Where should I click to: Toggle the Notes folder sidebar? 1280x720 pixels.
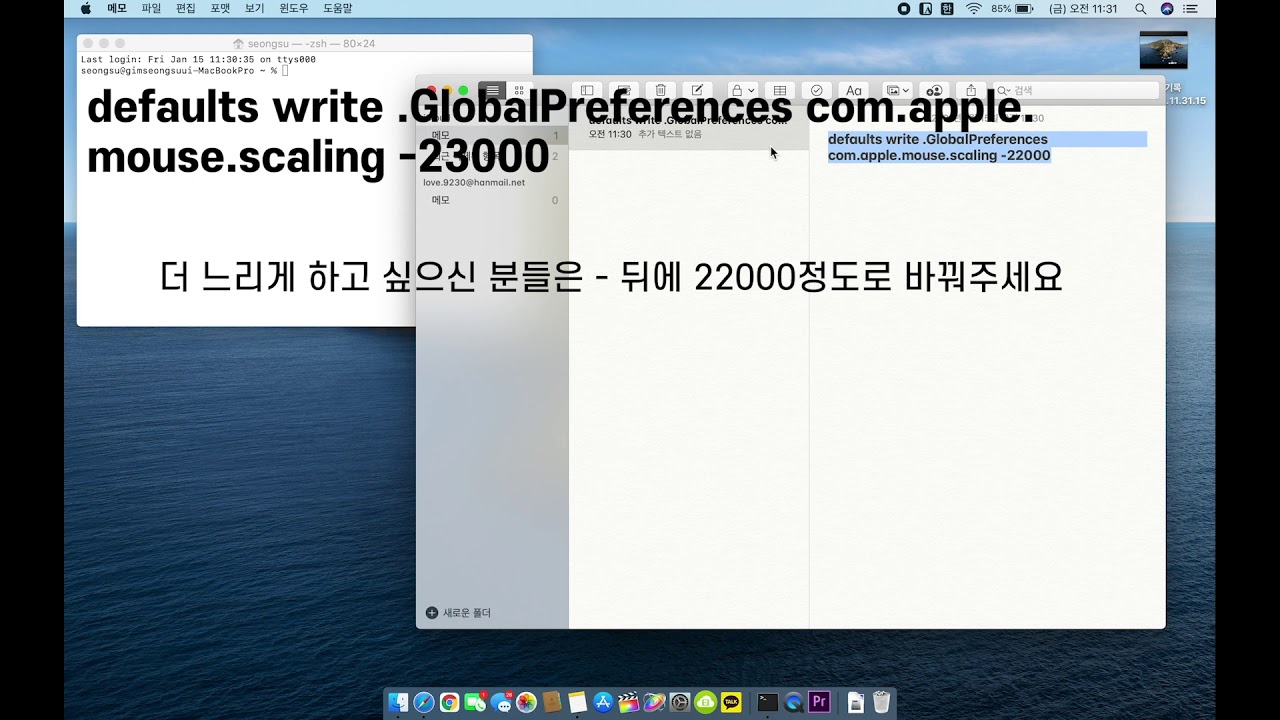587,91
